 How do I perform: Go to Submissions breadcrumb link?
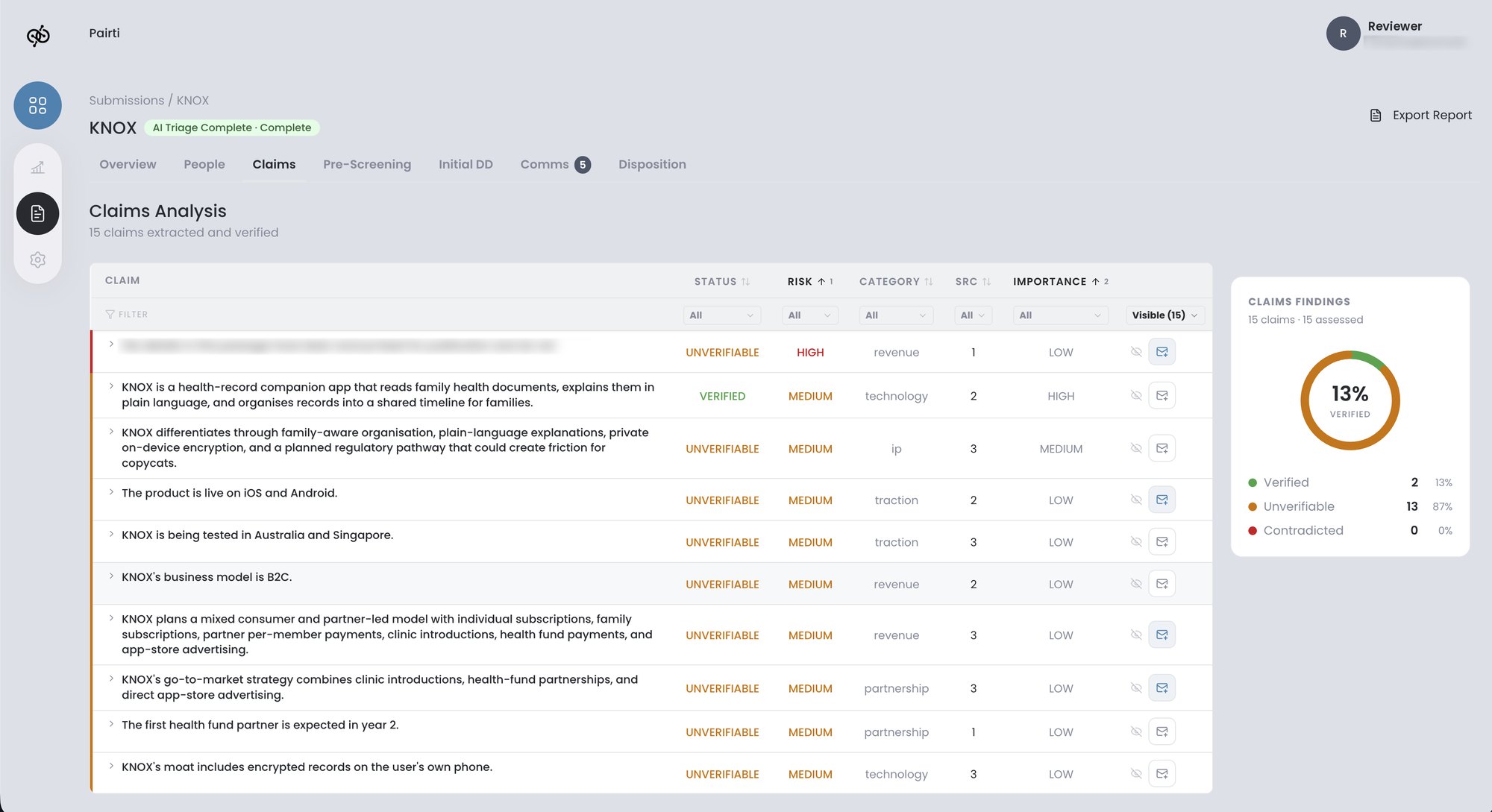pos(127,100)
